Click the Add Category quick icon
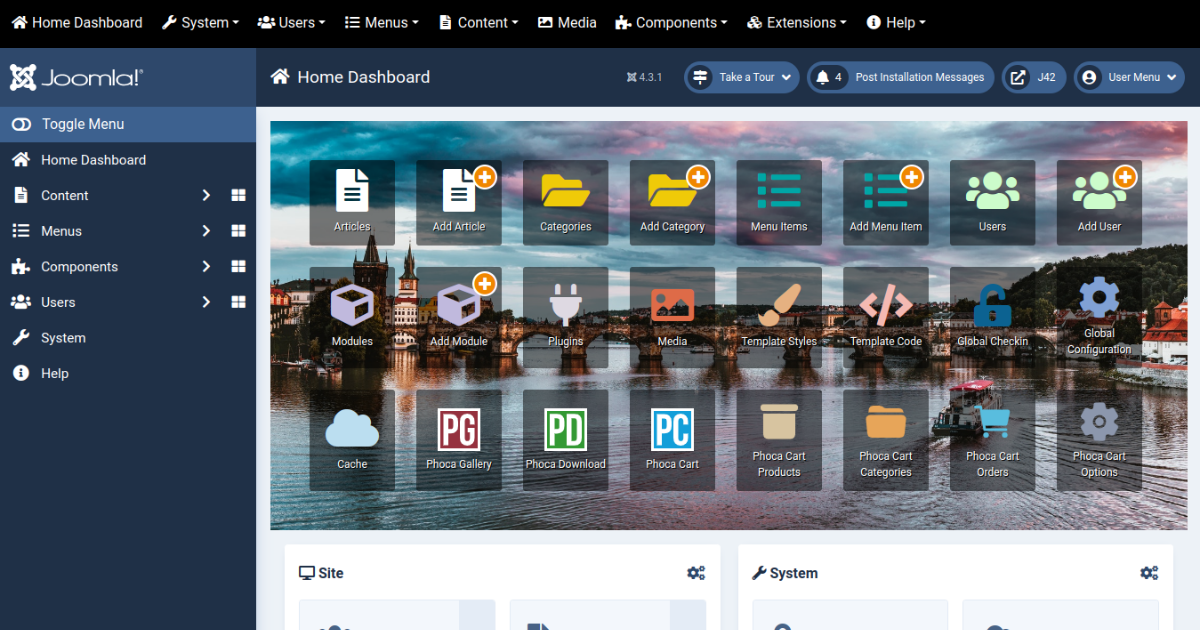Screen dimensions: 1200x630 (x=672, y=203)
